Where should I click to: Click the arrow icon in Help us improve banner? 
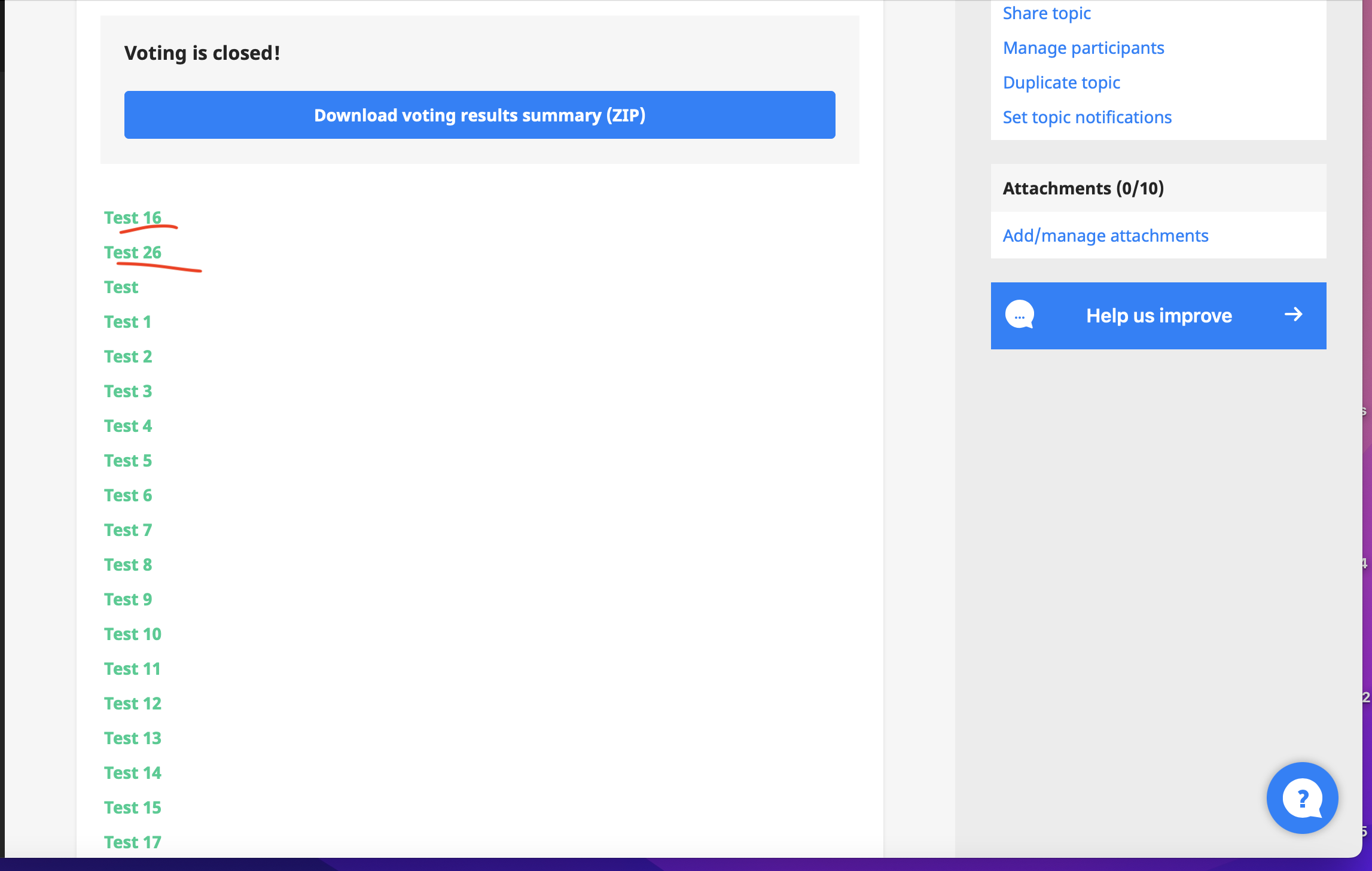point(1293,314)
